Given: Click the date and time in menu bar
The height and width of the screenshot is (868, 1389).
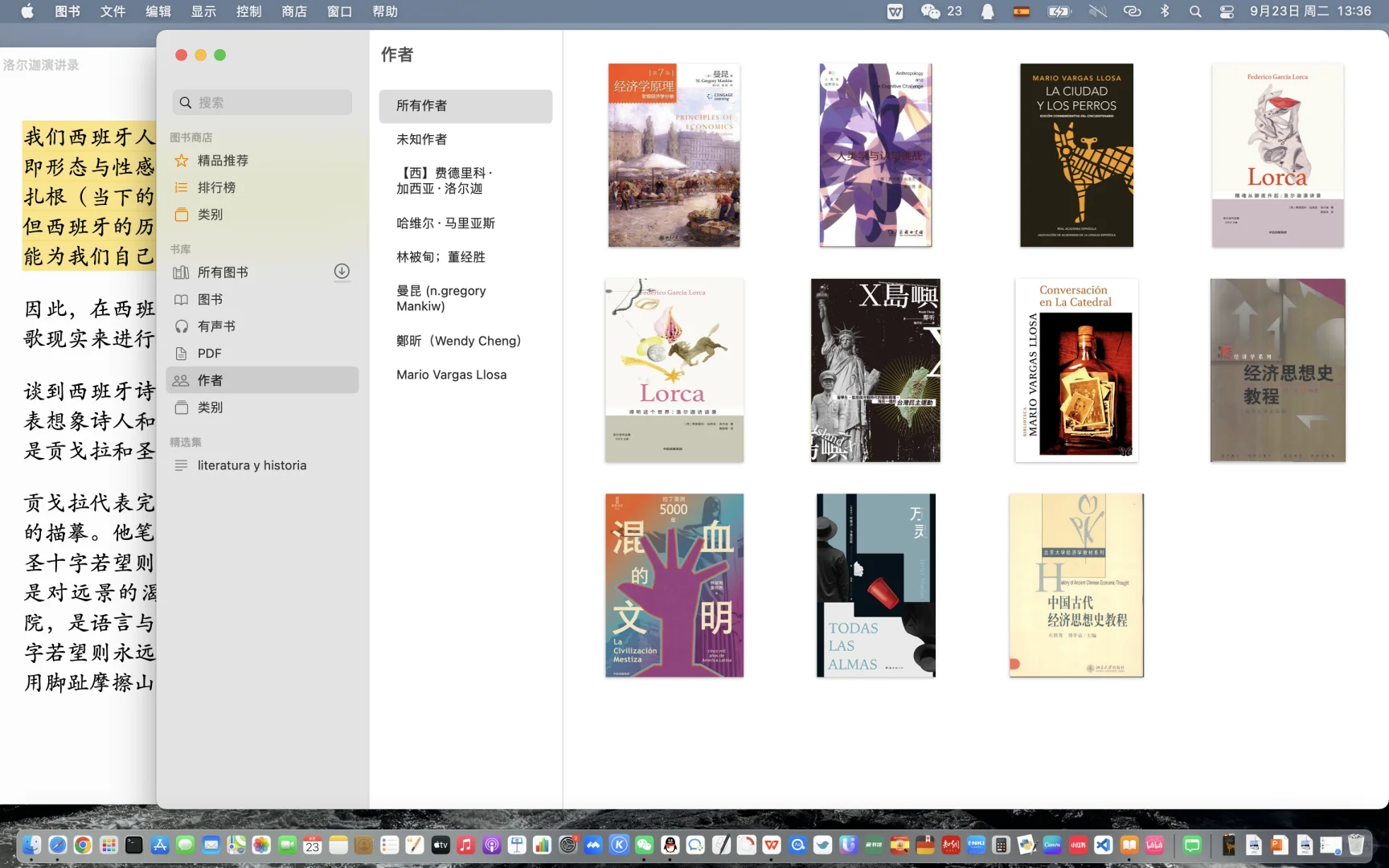Looking at the screenshot, I should 1310,11.
